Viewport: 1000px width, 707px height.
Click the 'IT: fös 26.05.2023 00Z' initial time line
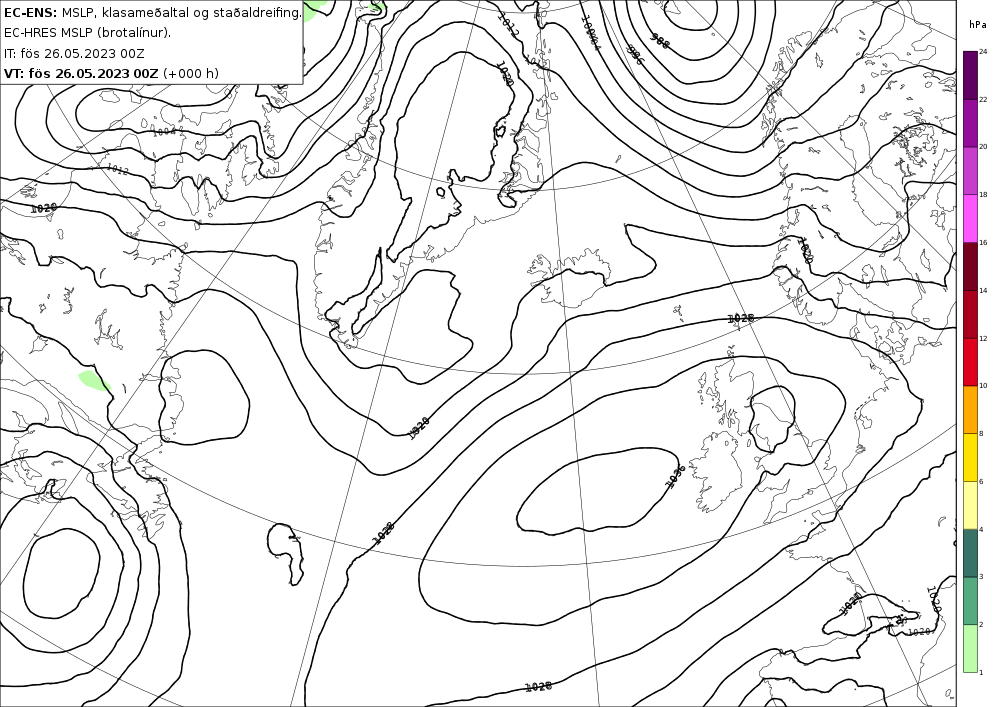[74, 53]
